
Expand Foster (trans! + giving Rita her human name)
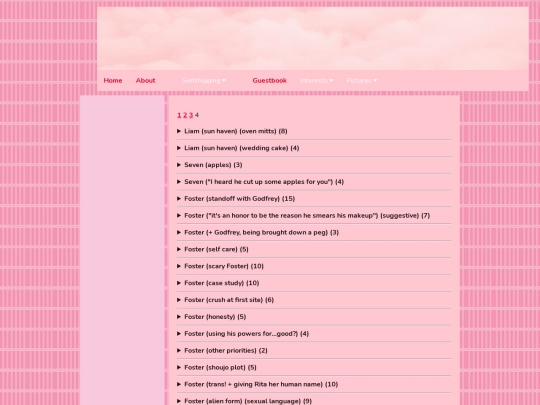coord(314,384)
